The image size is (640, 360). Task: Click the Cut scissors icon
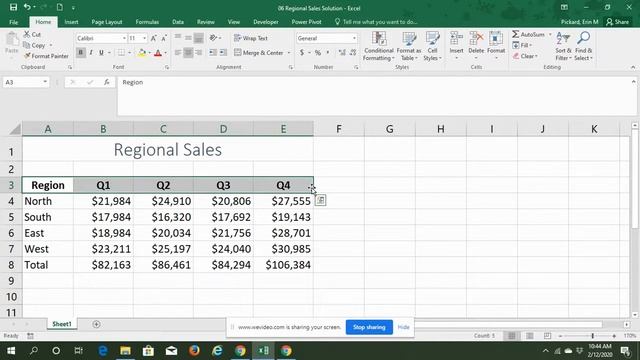27,34
